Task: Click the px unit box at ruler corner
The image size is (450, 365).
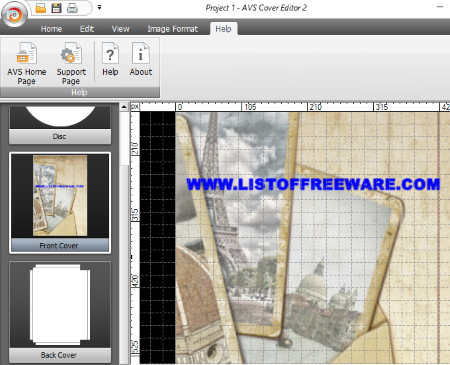Action: (135, 107)
